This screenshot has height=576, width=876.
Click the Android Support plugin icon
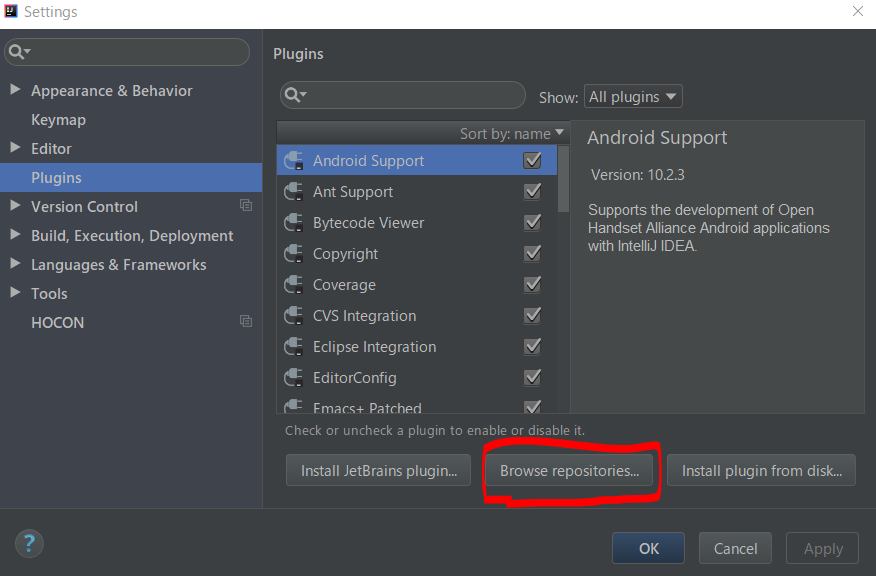(x=293, y=161)
